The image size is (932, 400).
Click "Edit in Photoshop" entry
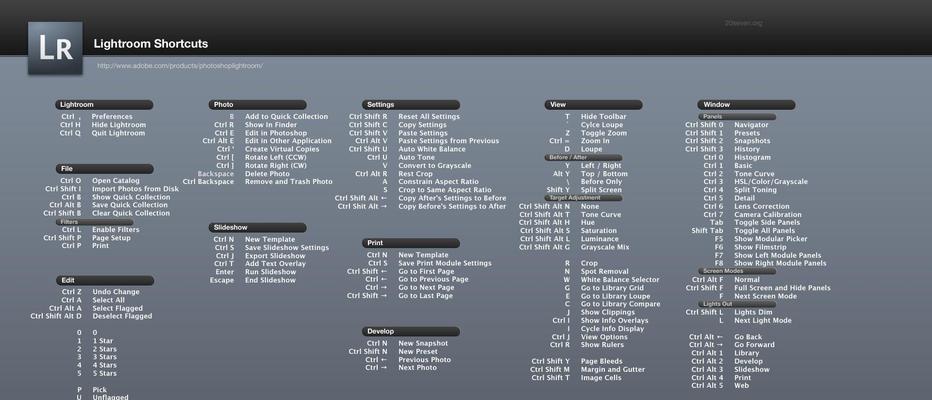coord(276,133)
